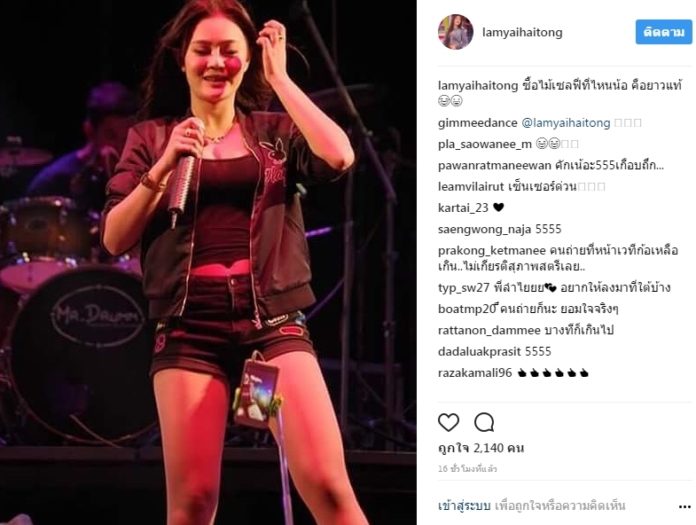Open kartai_23 commenter profile

(x=463, y=208)
